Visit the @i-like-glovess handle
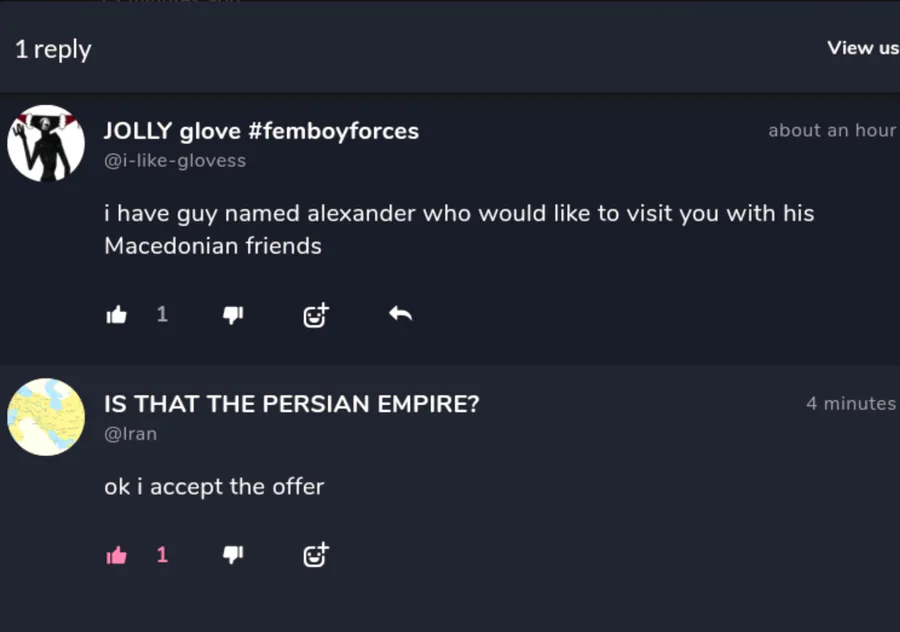 (175, 161)
